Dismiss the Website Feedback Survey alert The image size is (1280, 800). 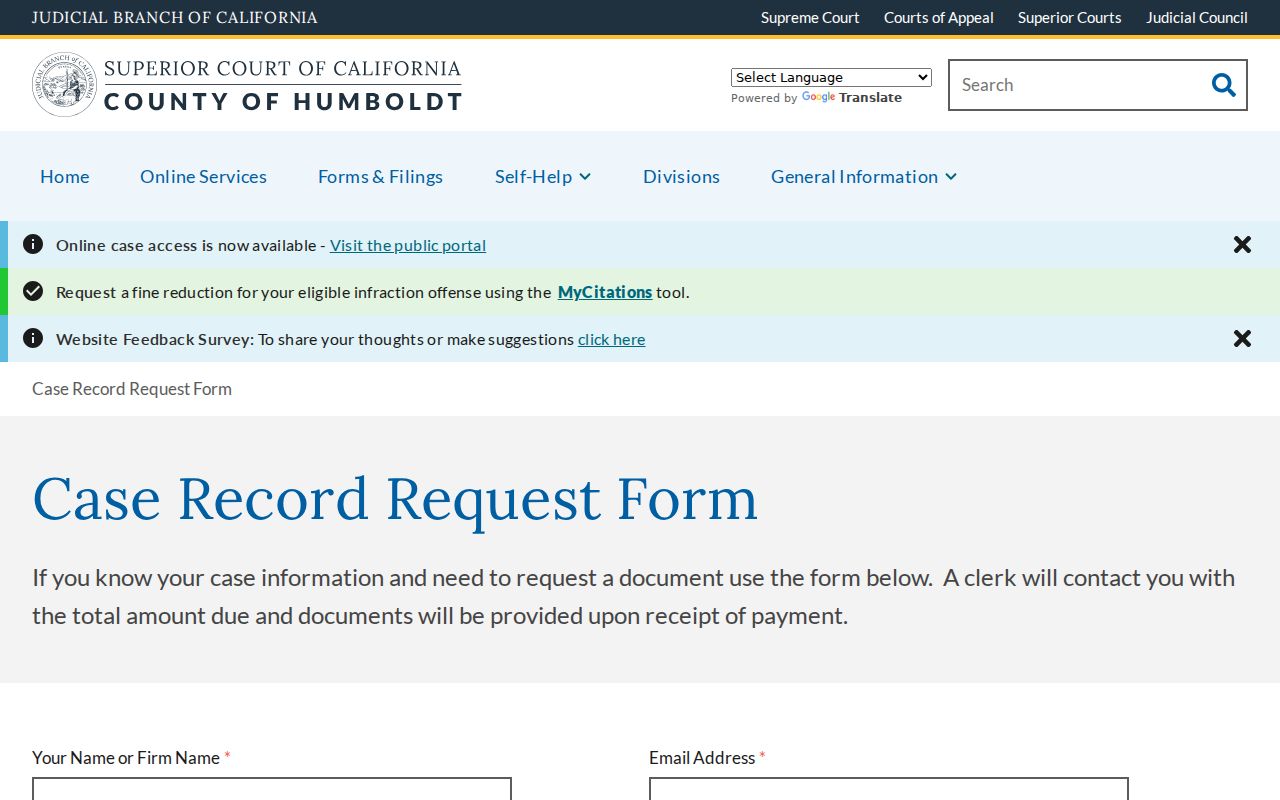tap(1242, 339)
